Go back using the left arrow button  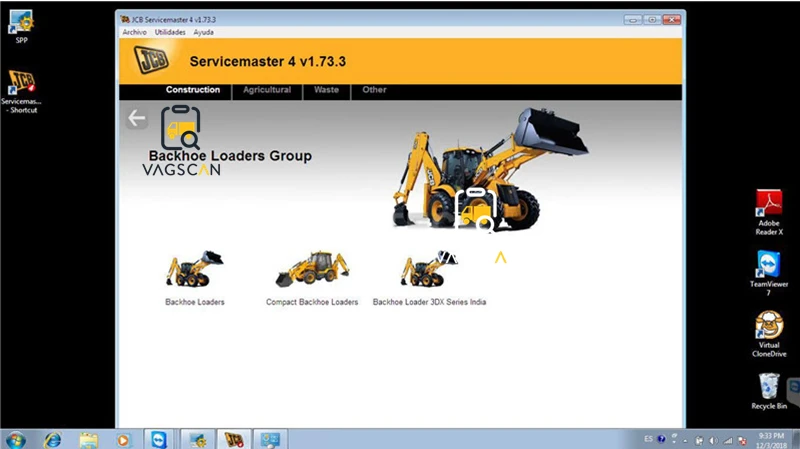pos(137,118)
